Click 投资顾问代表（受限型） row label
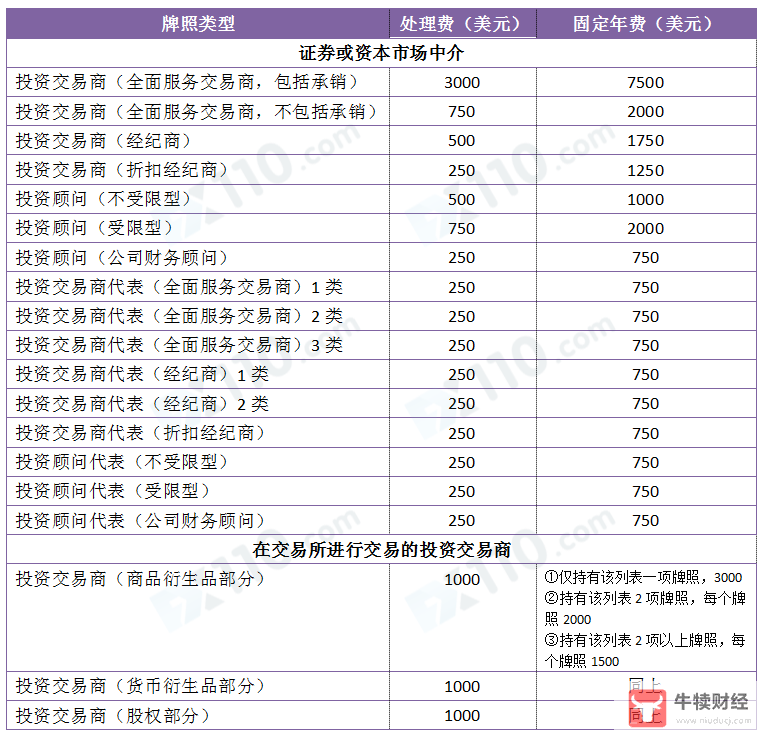 tap(115, 491)
